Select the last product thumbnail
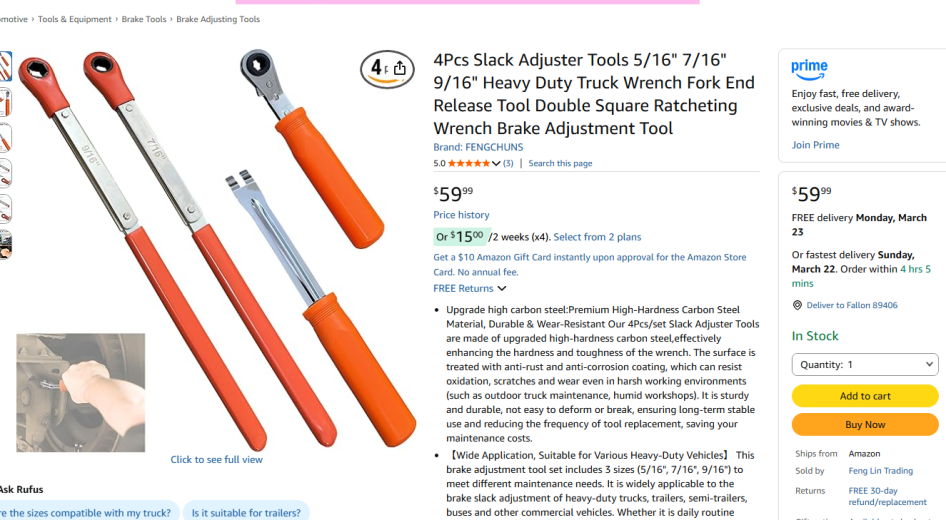 point(5,244)
